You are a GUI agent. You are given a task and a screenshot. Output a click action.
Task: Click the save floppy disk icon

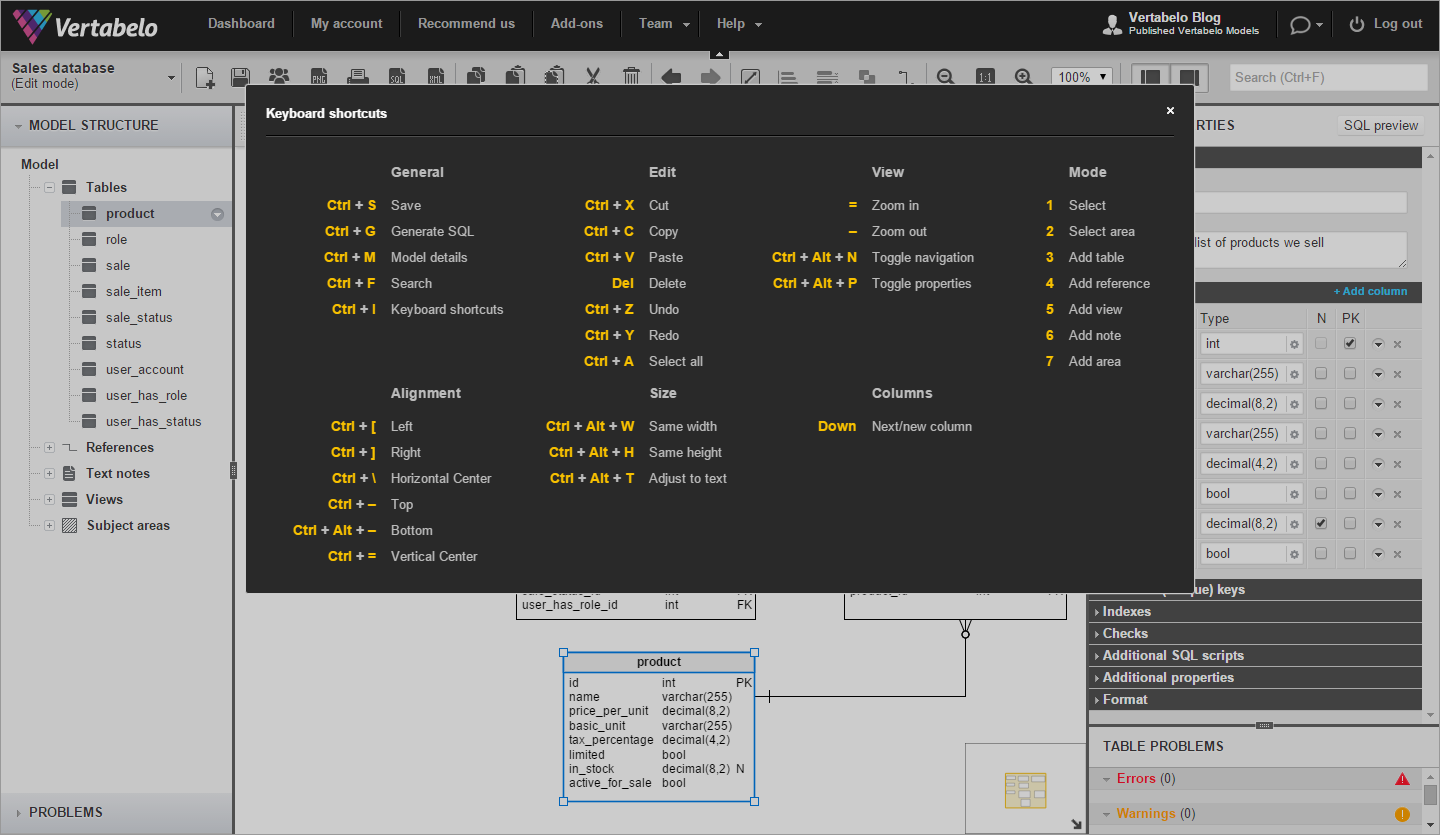coord(240,77)
